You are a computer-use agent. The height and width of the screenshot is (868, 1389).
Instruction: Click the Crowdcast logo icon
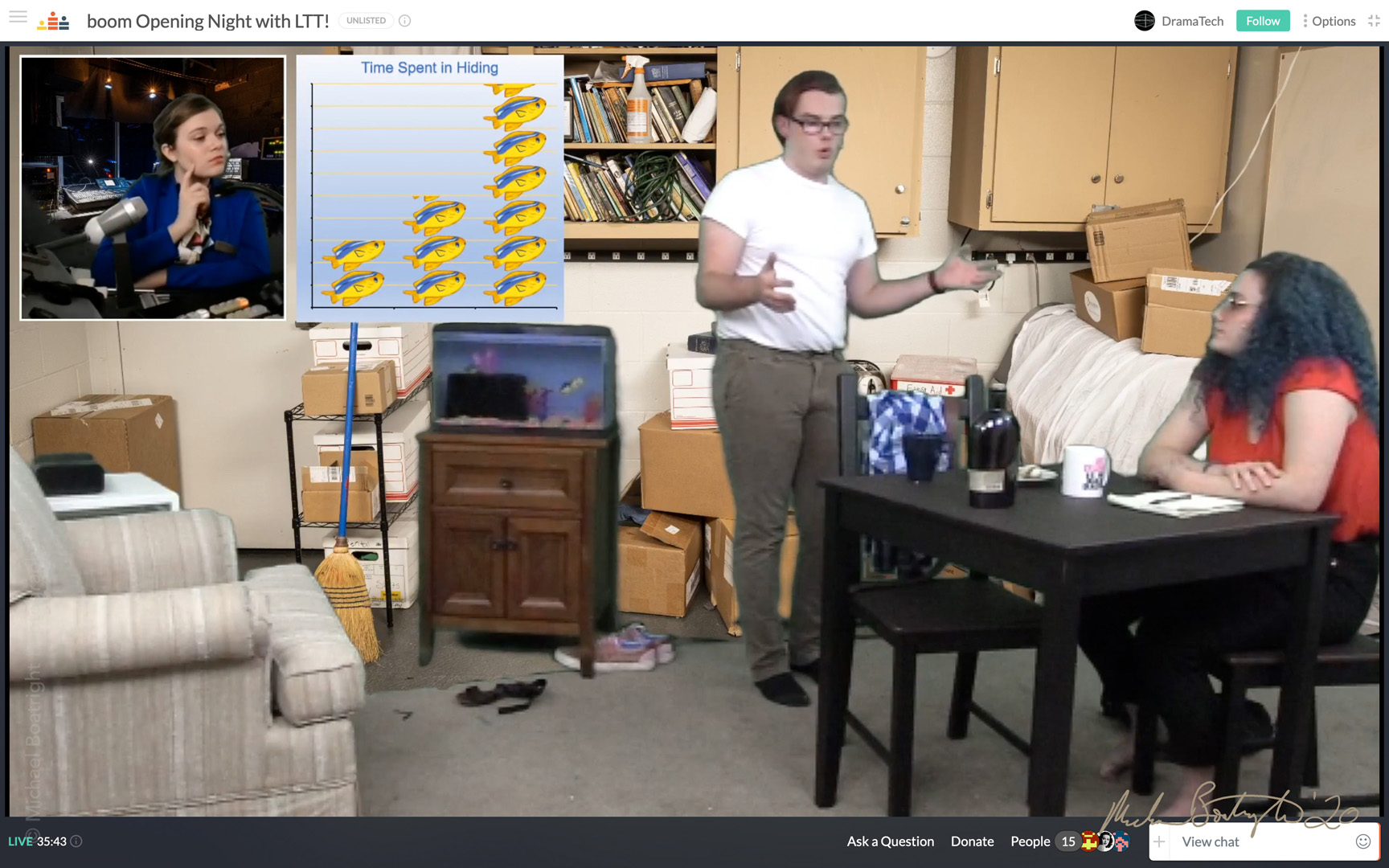(53, 21)
